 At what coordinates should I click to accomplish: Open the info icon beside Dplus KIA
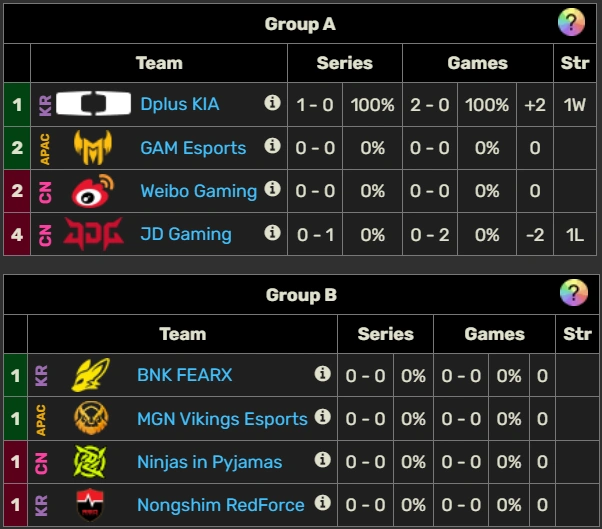(272, 103)
